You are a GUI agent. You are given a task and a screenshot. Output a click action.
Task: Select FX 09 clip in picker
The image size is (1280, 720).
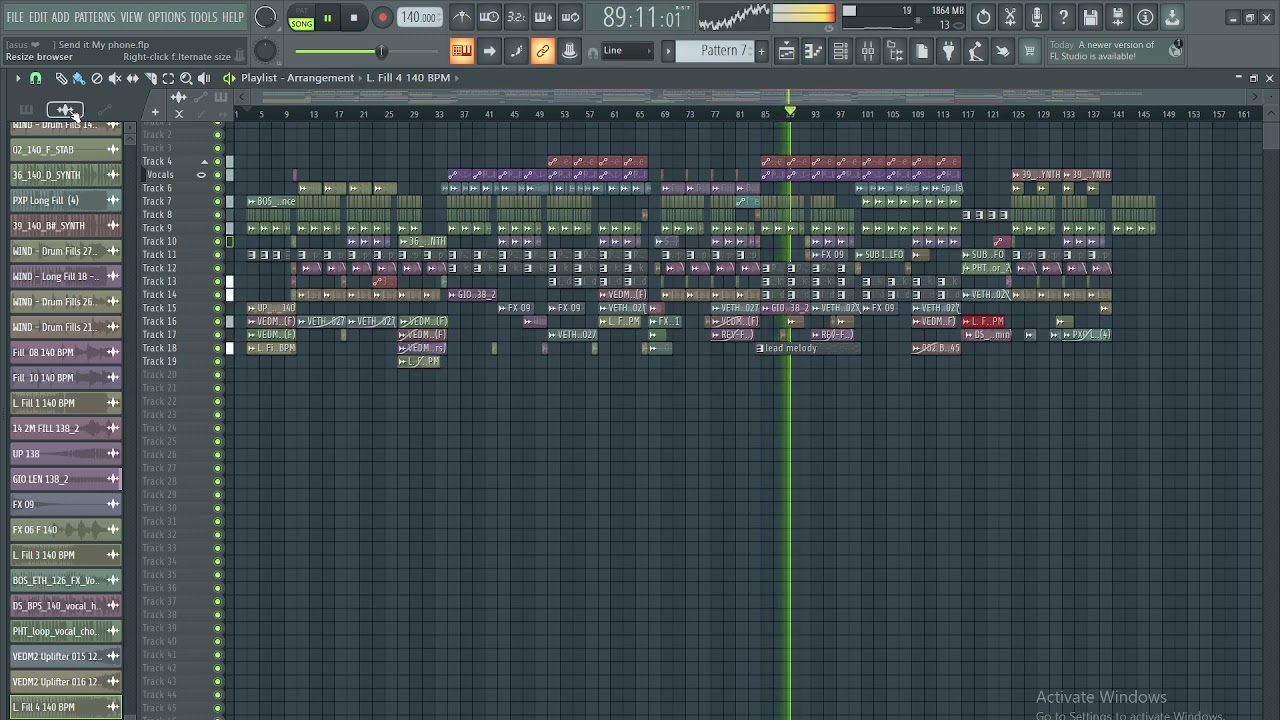66,504
